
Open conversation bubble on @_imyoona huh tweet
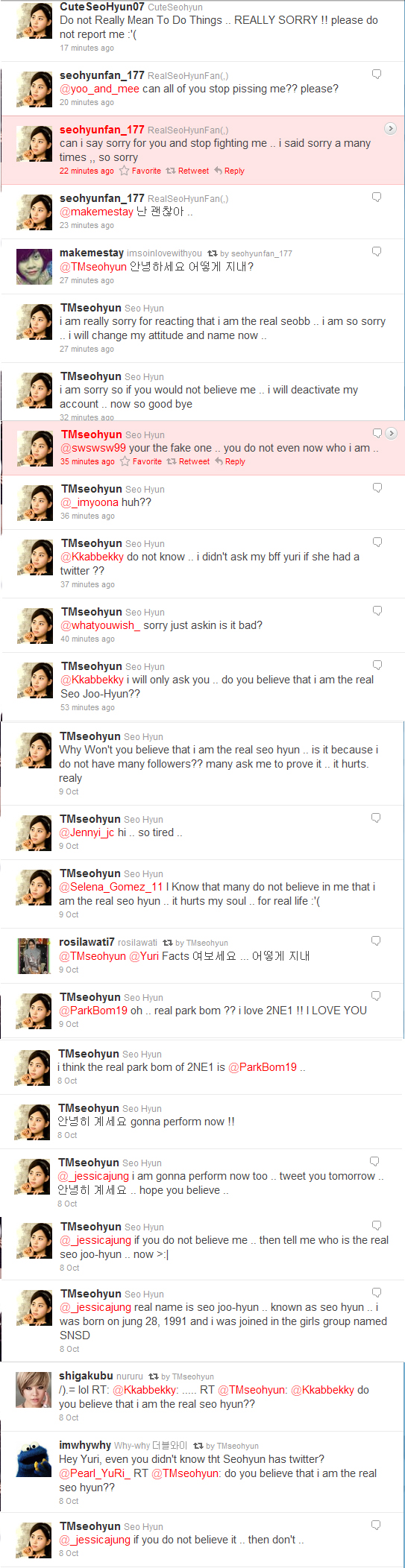[x=377, y=487]
